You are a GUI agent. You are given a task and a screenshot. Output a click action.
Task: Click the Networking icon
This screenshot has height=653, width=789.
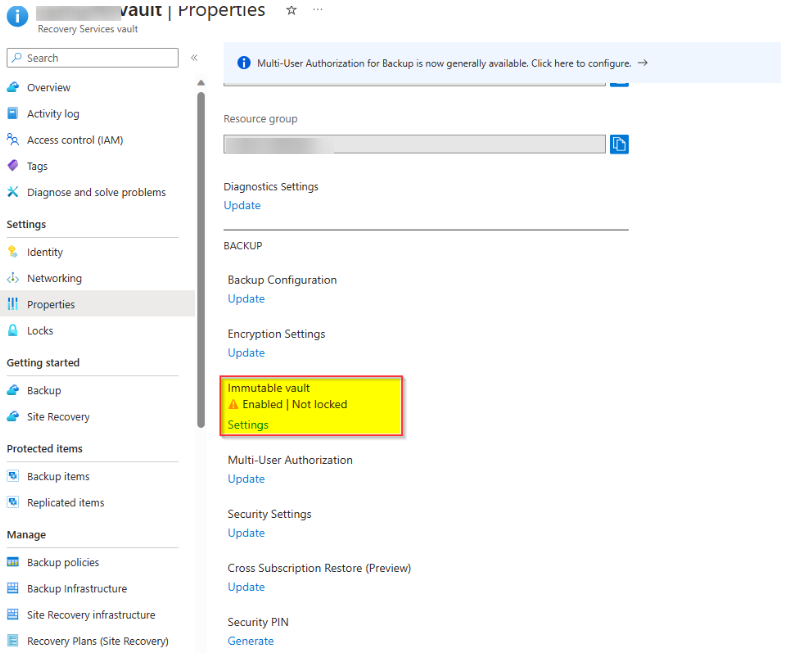pos(13,278)
